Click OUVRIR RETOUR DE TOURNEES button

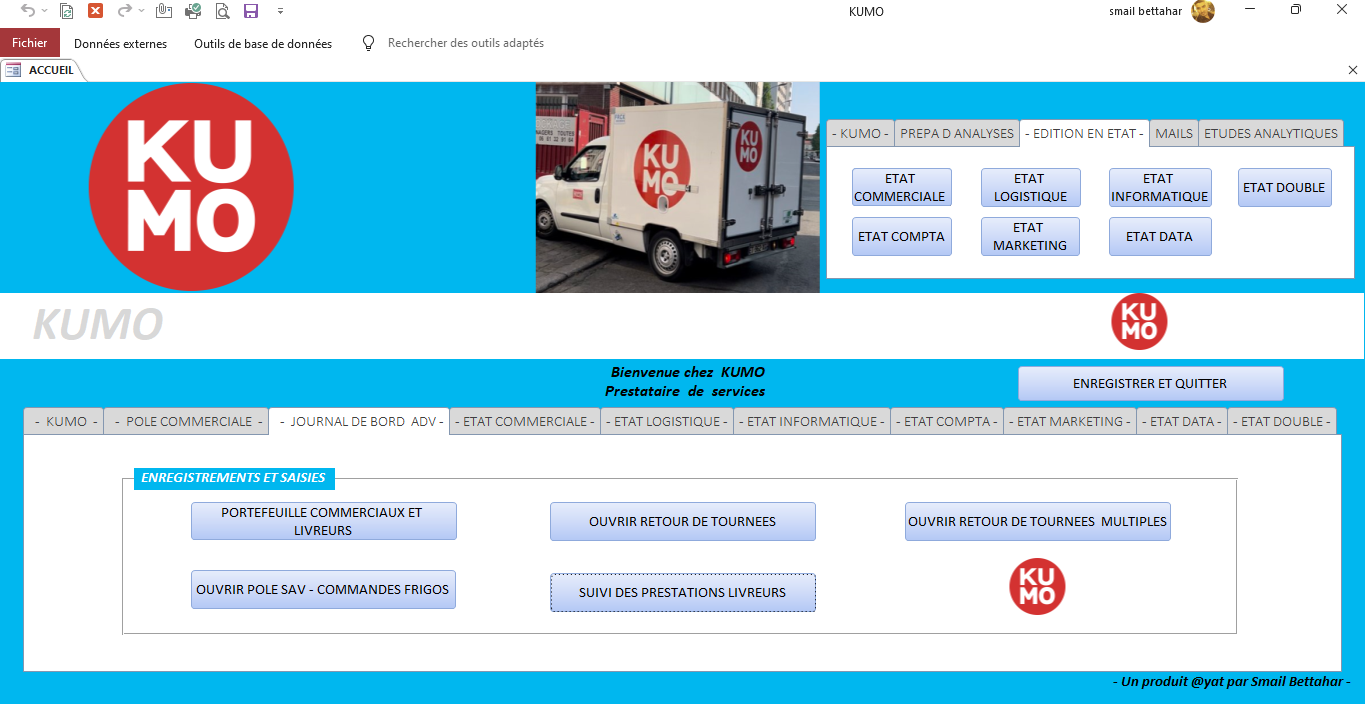[683, 521]
